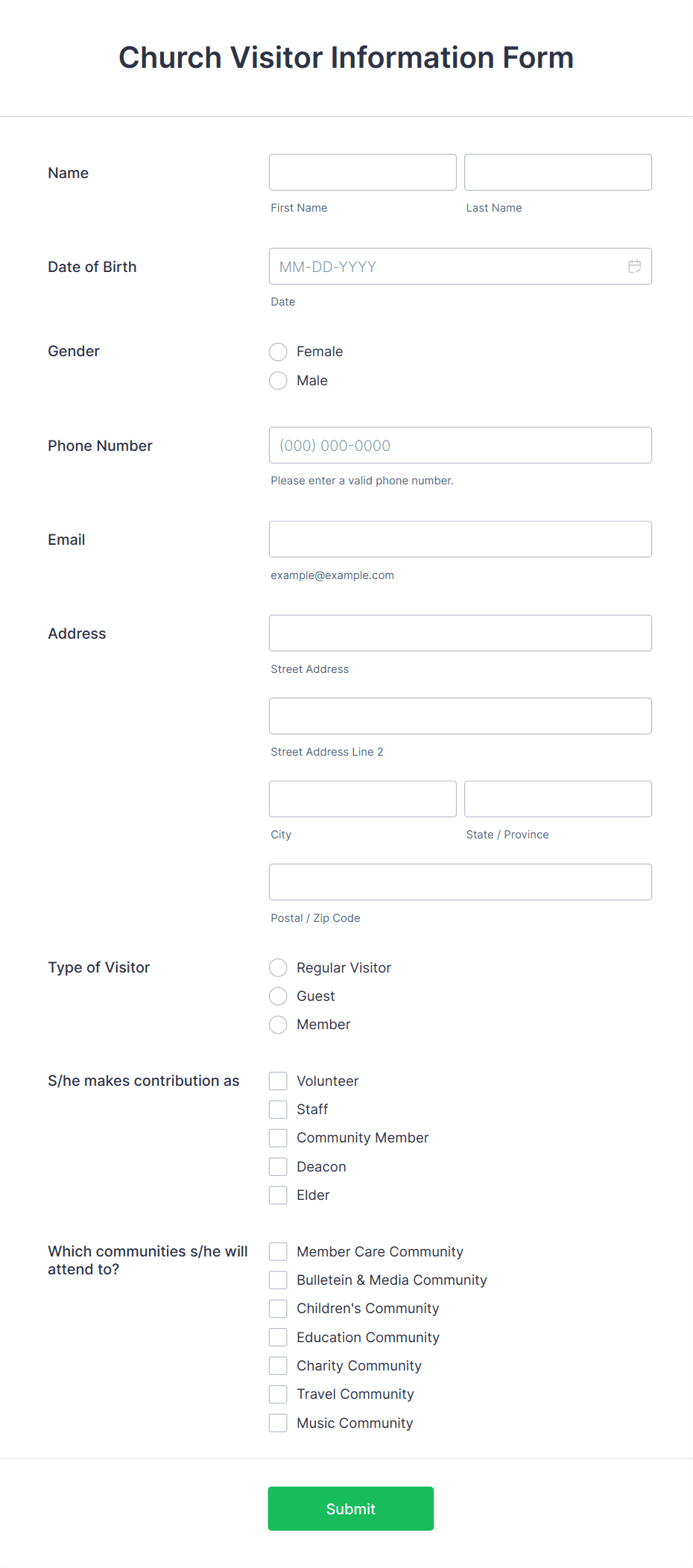The height and width of the screenshot is (1568, 693).
Task: Click the First Name input field
Action: point(362,172)
